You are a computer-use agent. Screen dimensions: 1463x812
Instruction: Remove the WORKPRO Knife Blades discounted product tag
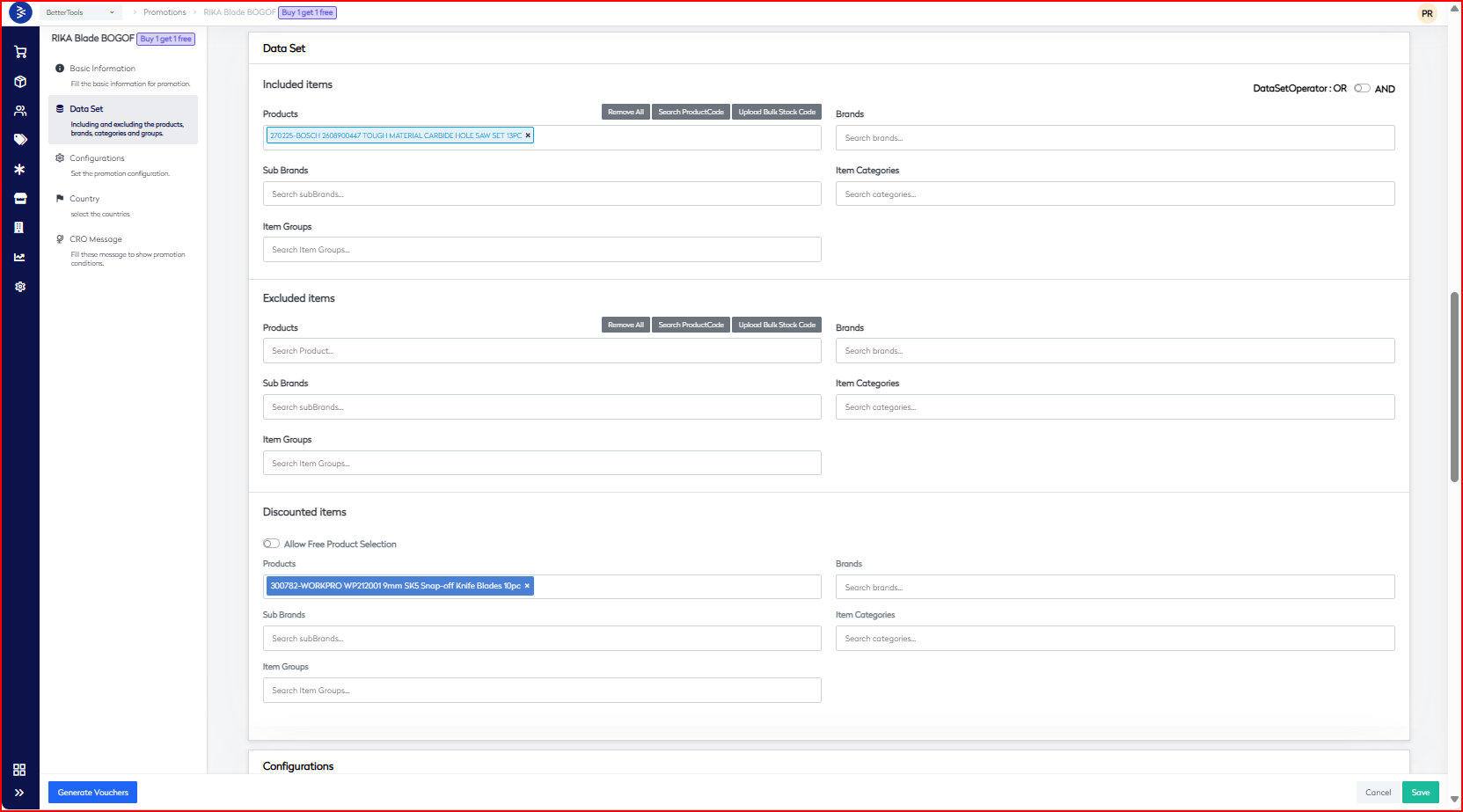527,586
